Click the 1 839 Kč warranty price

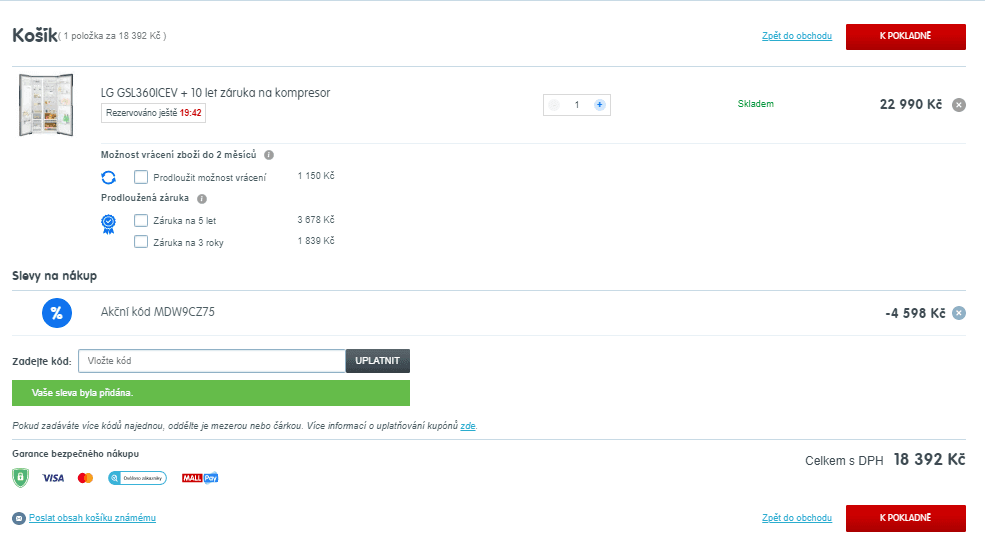pos(316,241)
